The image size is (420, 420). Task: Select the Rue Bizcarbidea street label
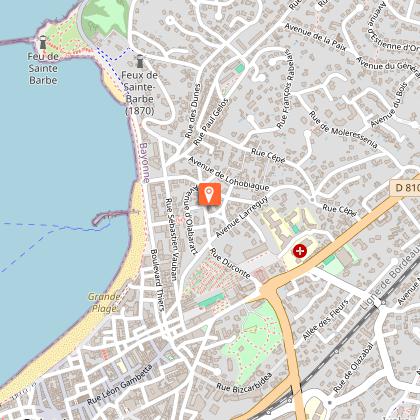(244, 382)
